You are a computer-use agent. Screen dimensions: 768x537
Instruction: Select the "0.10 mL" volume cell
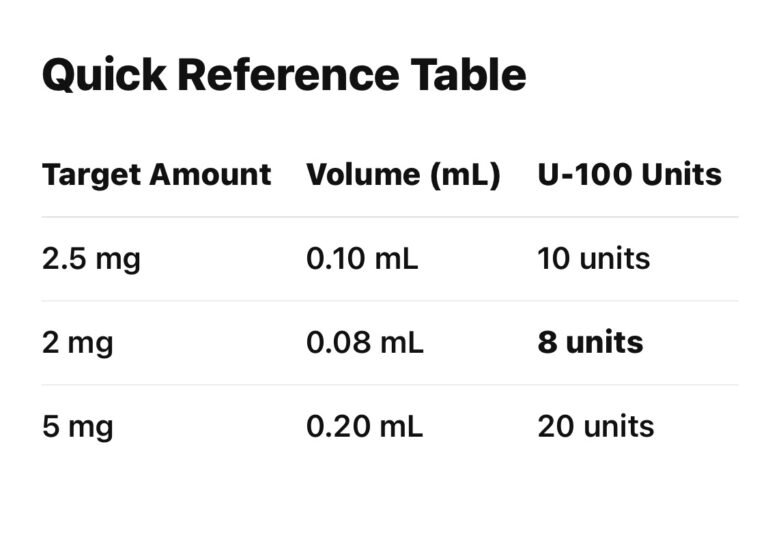pos(362,259)
